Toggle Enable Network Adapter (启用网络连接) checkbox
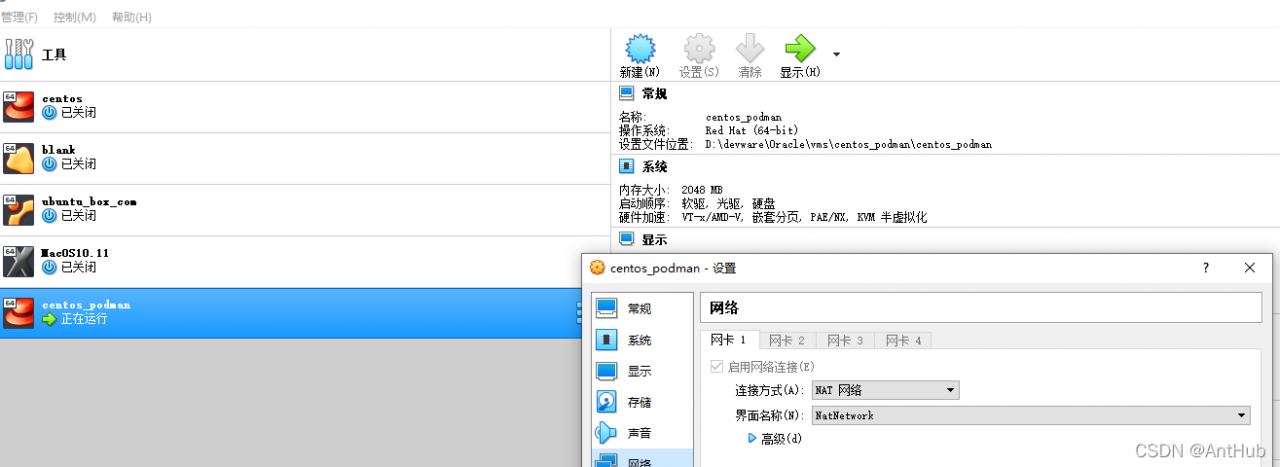This screenshot has width=1280, height=467. pyautogui.click(x=717, y=367)
